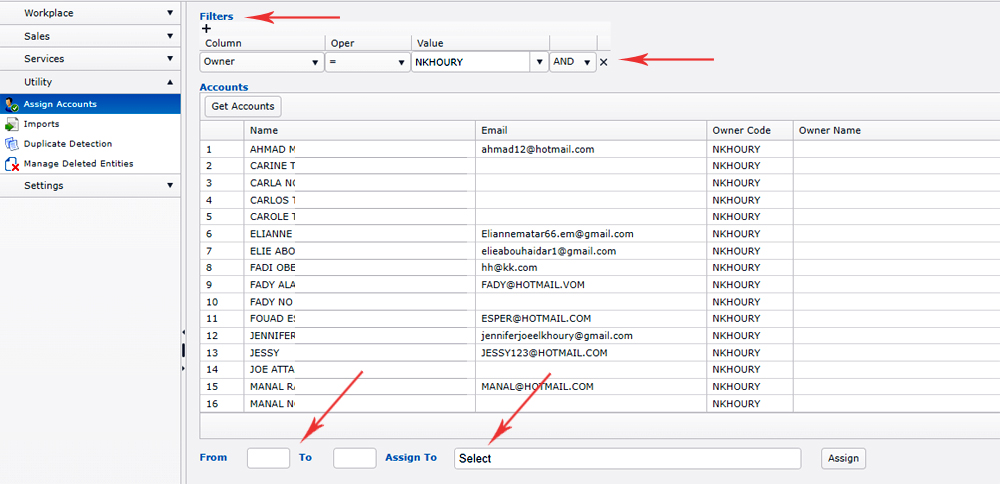Open the Assign To select field
The image size is (1000, 484).
(x=627, y=458)
